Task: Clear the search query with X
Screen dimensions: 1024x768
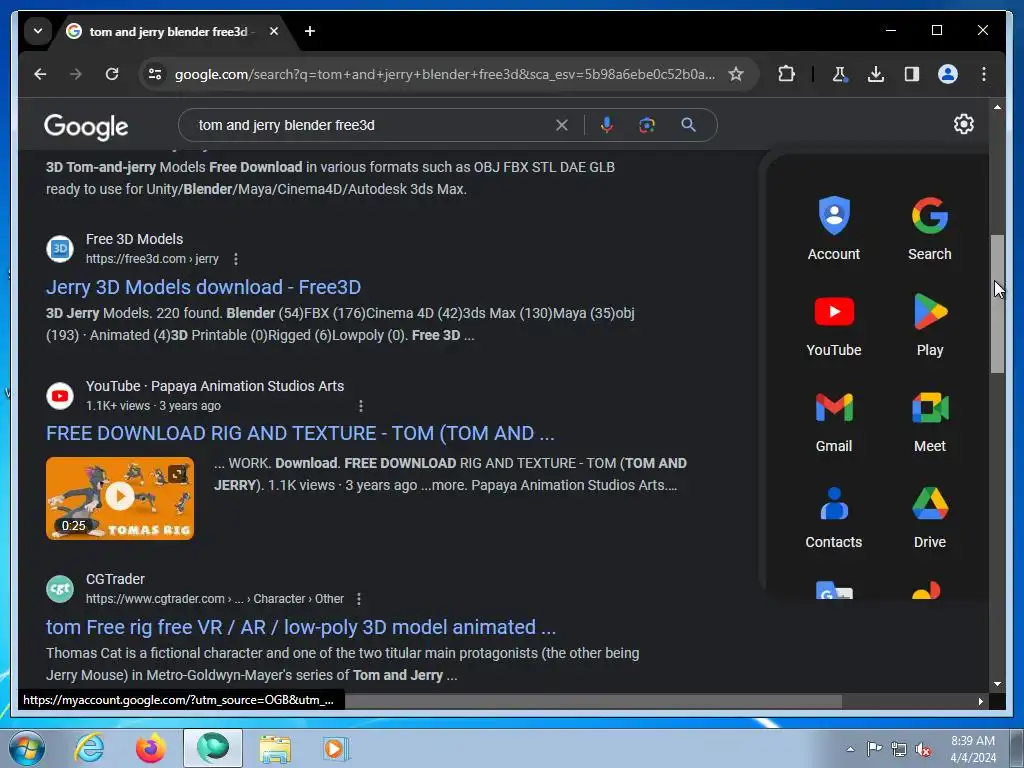Action: pos(562,125)
